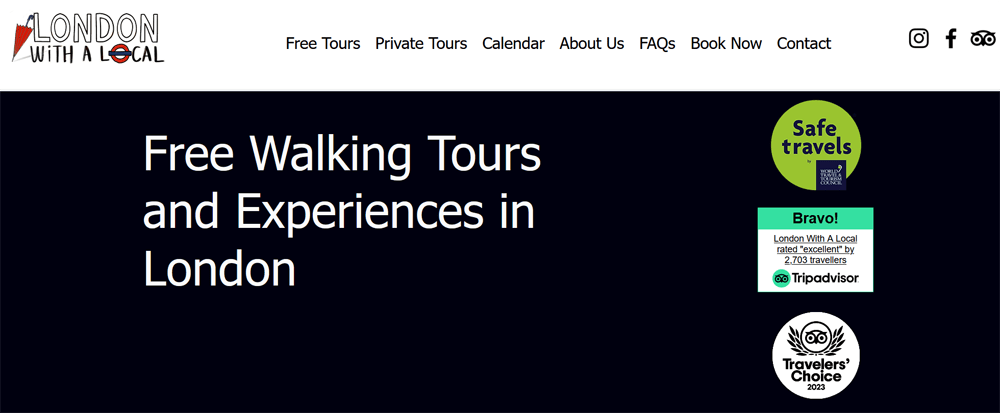Click the London With A Local logo

[88, 38]
